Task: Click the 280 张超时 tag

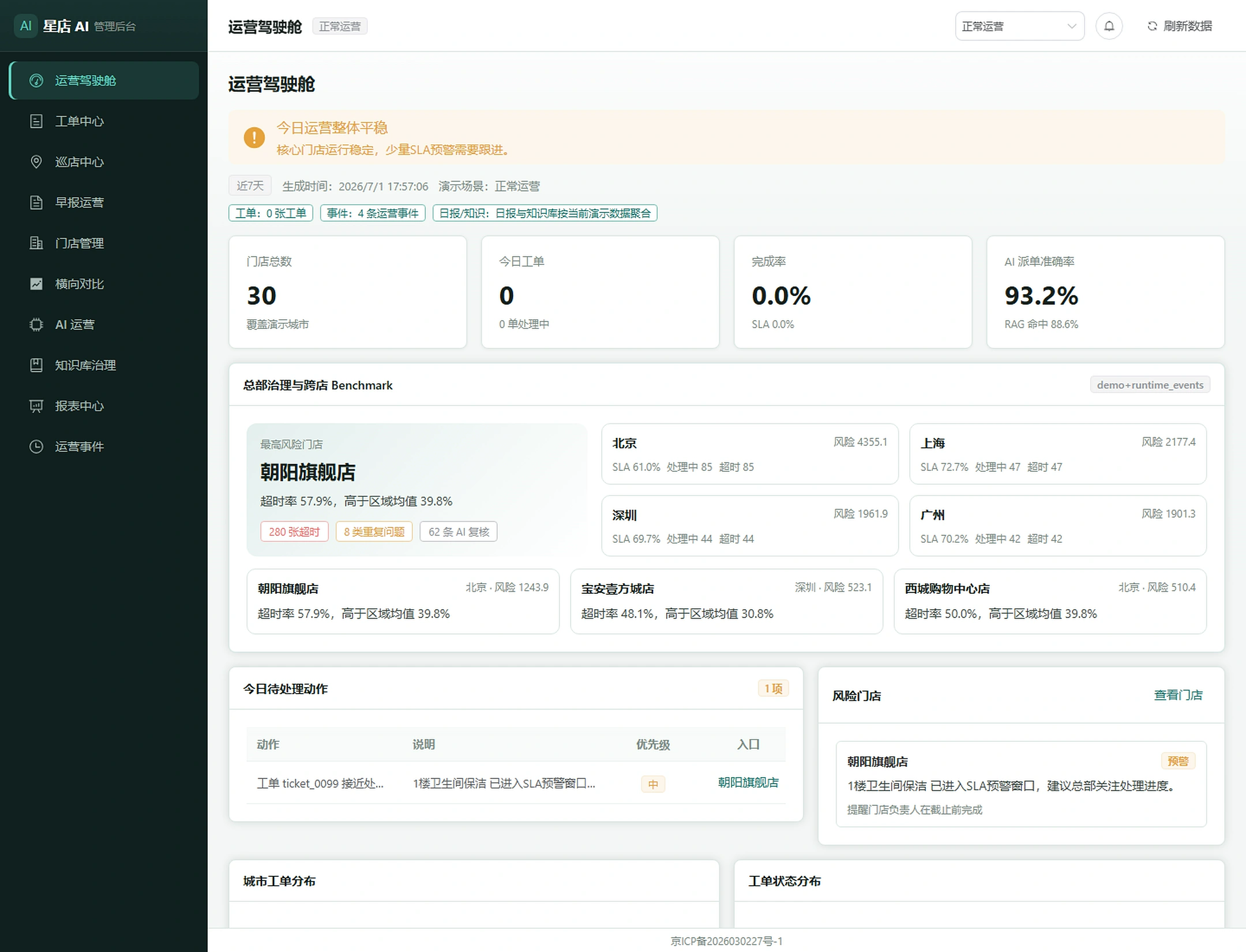Action: [x=294, y=531]
